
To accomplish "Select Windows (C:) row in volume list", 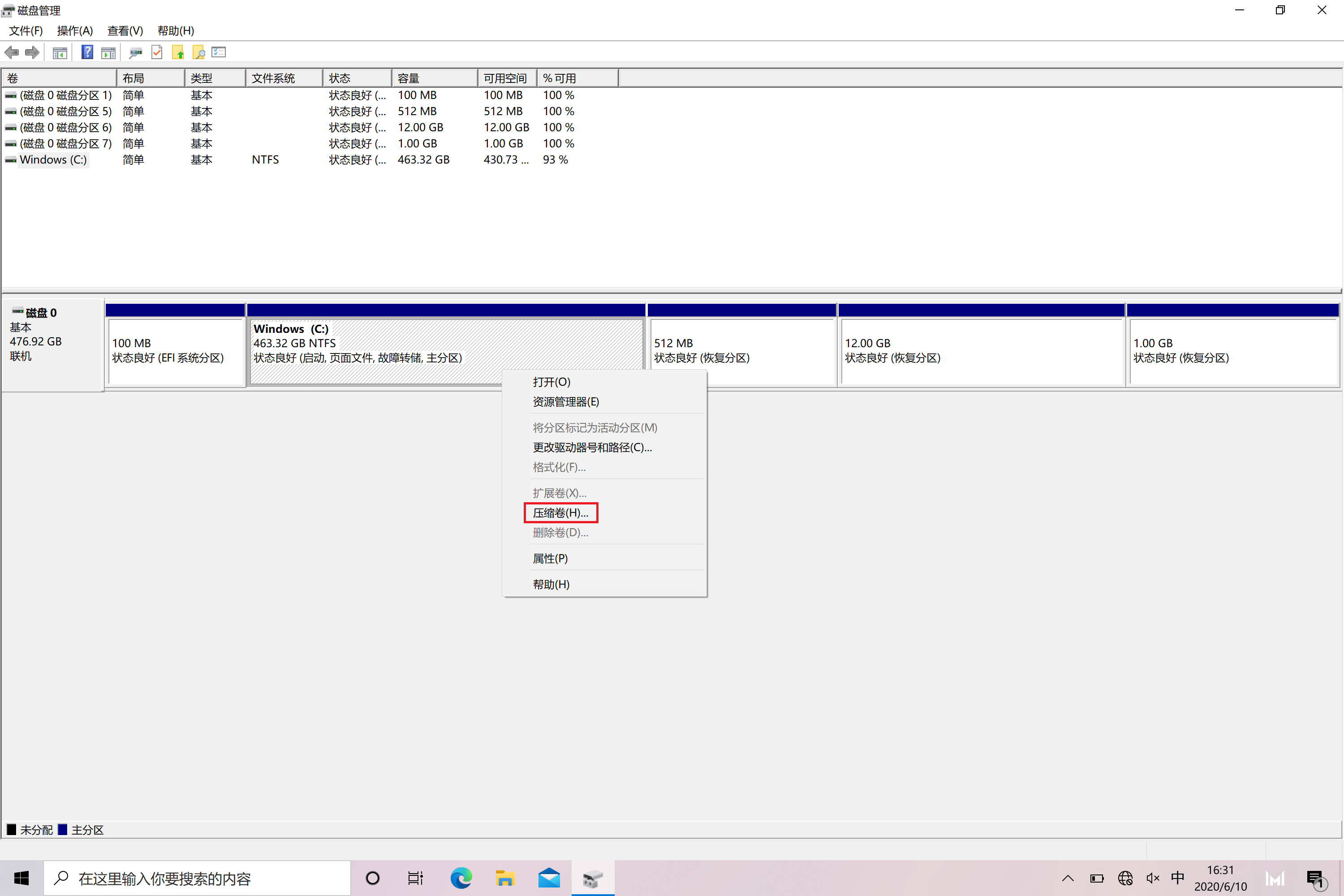I will point(53,159).
